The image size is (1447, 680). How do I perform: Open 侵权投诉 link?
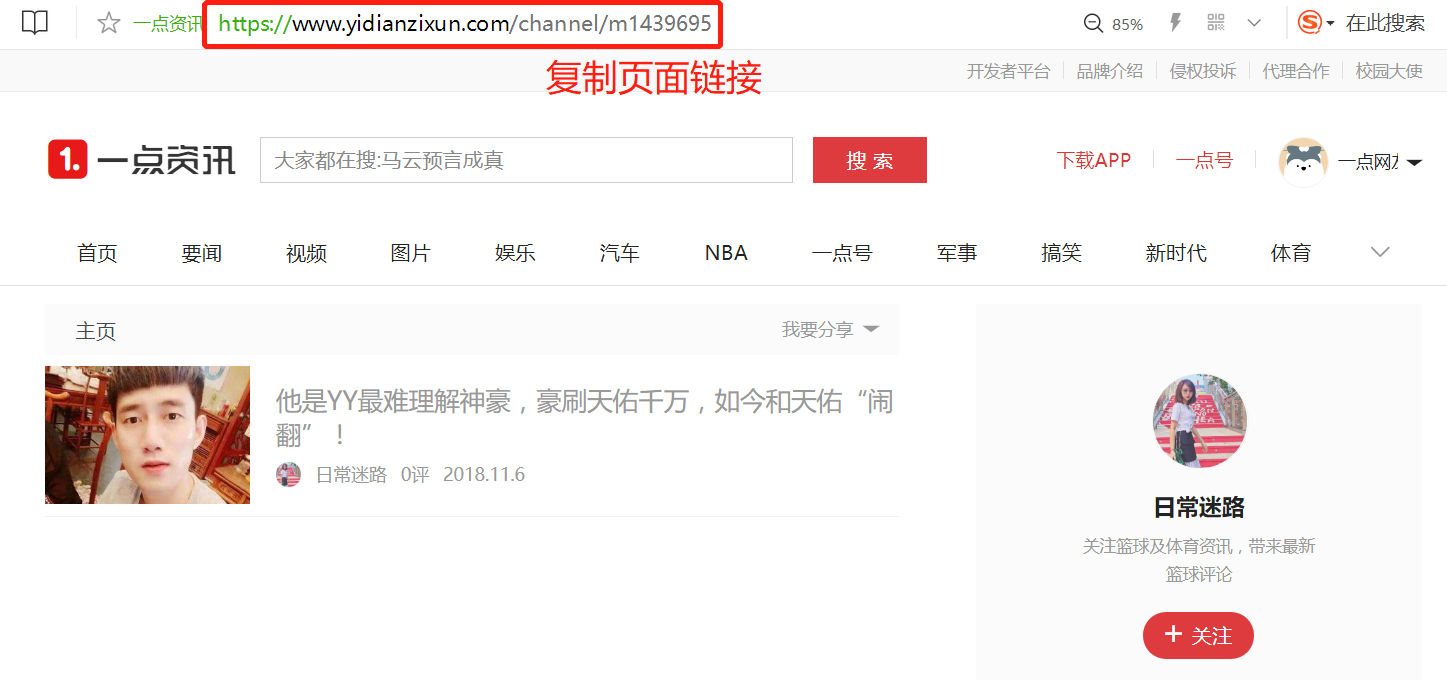[x=1203, y=71]
